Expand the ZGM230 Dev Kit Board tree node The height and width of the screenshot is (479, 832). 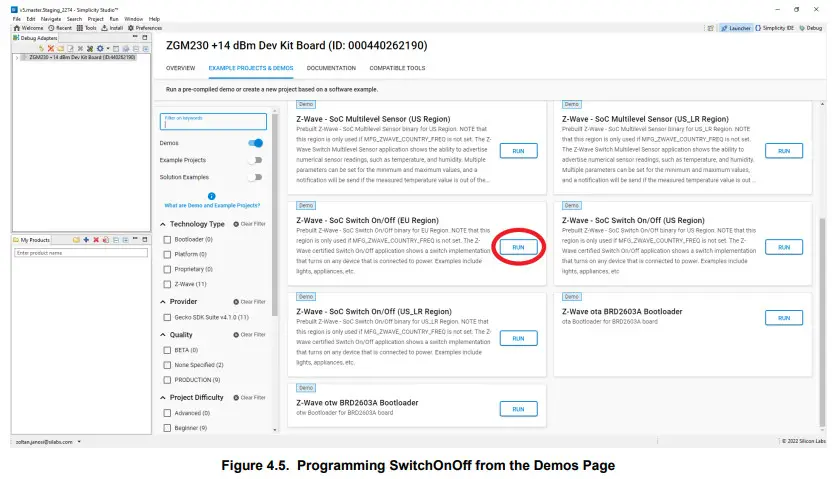pyautogui.click(x=16, y=57)
